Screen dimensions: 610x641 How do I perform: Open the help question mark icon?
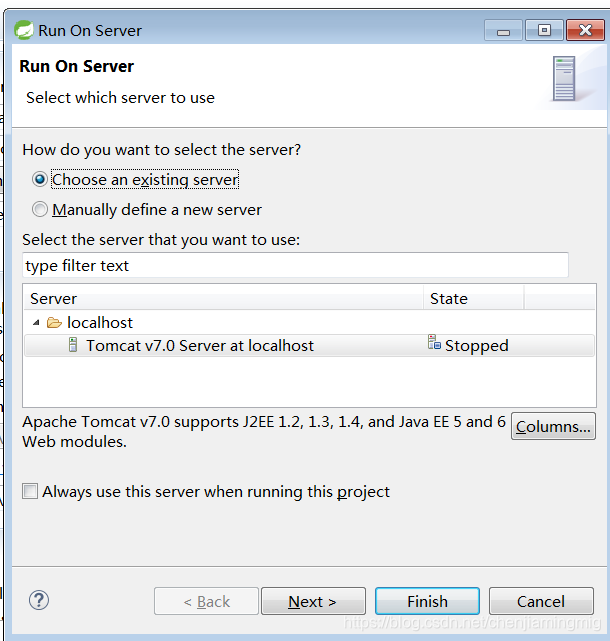click(x=39, y=600)
